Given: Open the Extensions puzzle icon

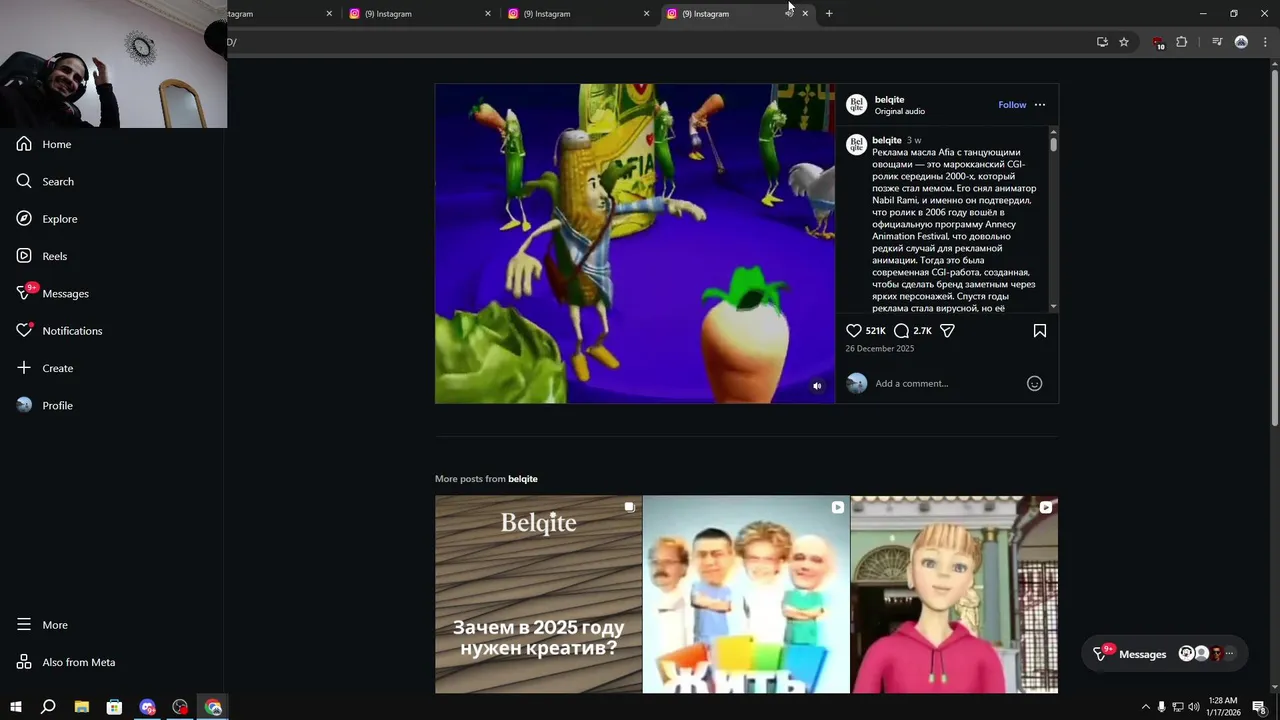Looking at the screenshot, I should pos(1182,42).
